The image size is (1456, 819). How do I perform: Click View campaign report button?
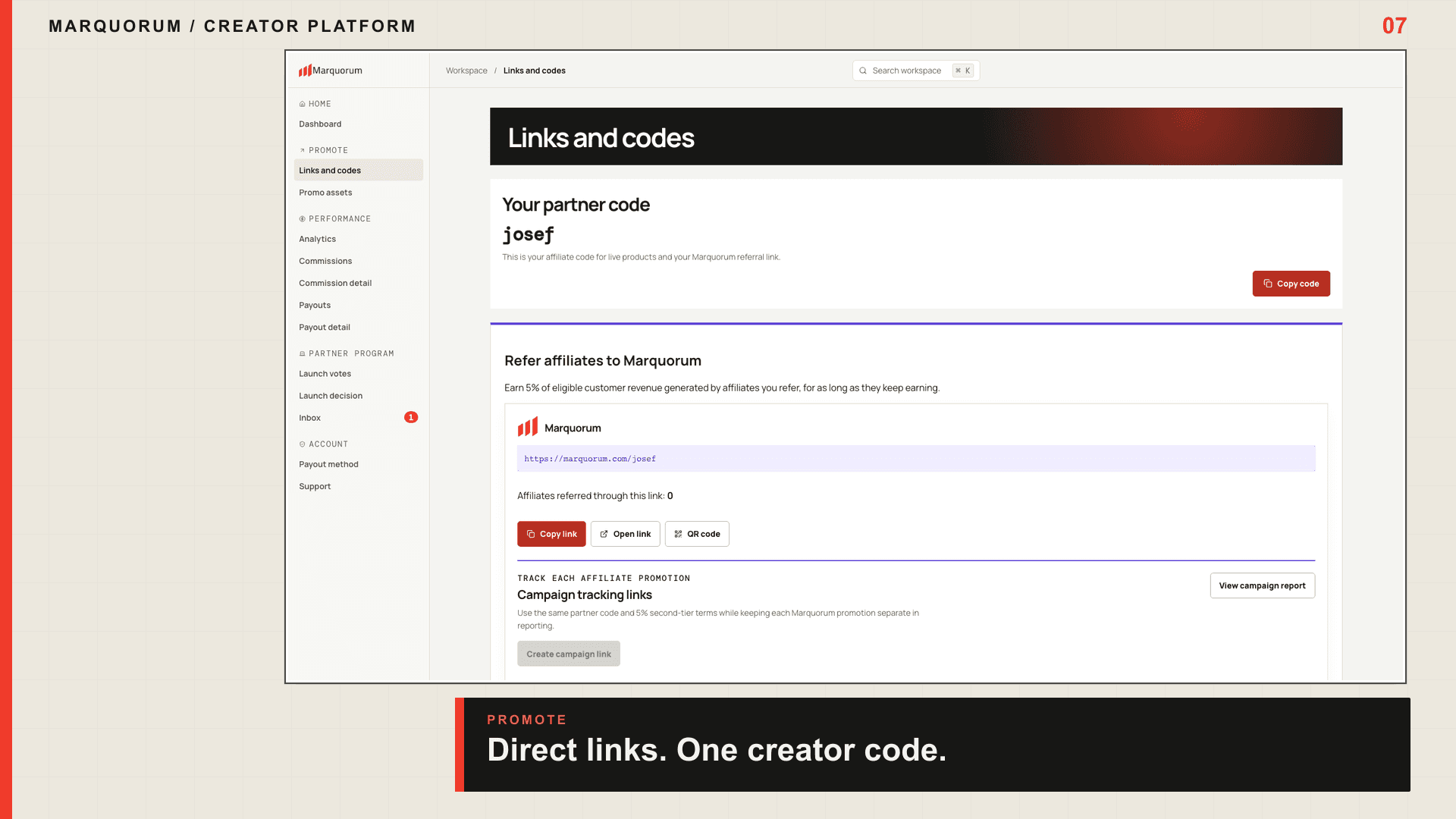click(x=1263, y=585)
